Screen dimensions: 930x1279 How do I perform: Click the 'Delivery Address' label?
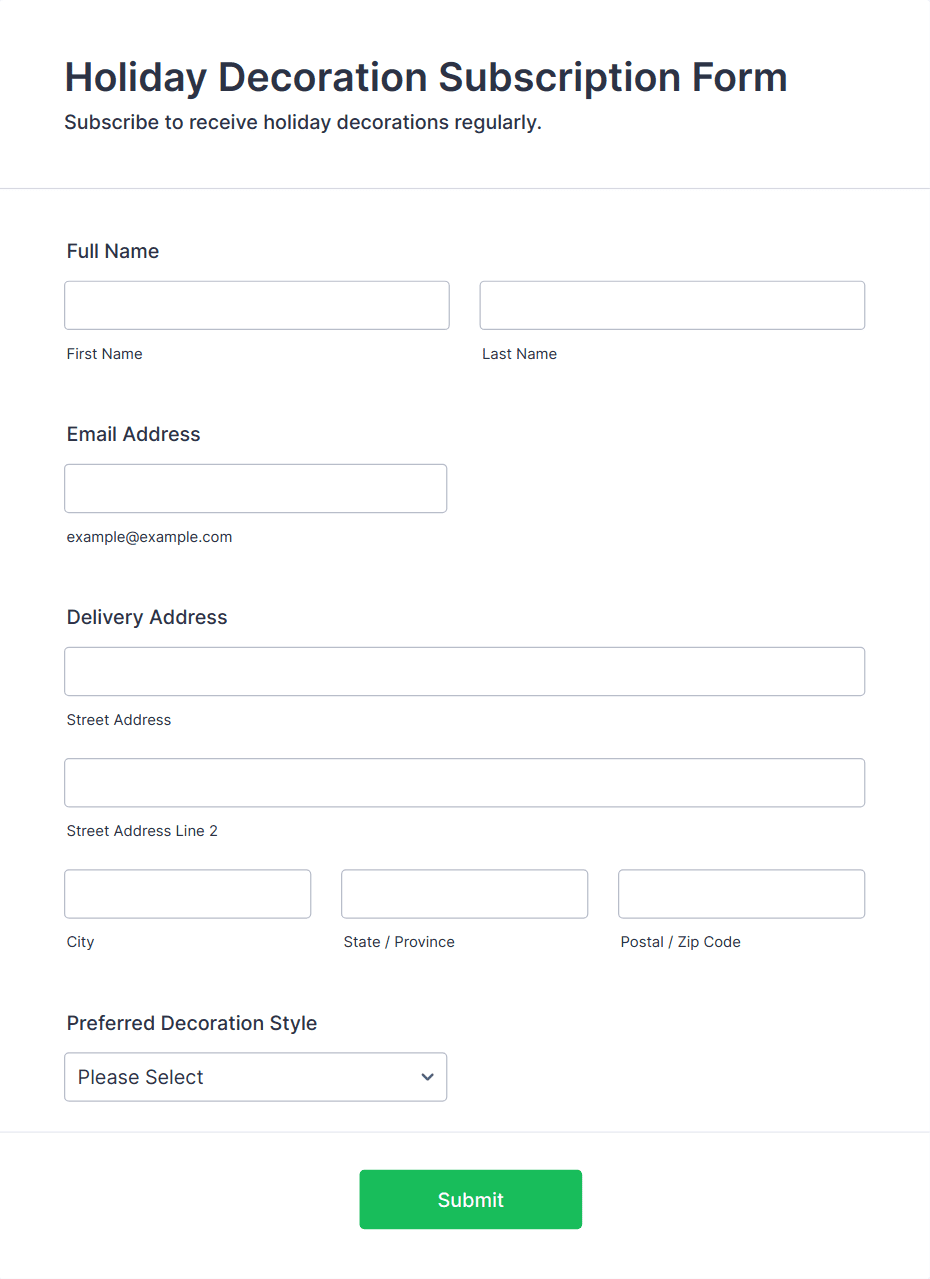(x=147, y=617)
